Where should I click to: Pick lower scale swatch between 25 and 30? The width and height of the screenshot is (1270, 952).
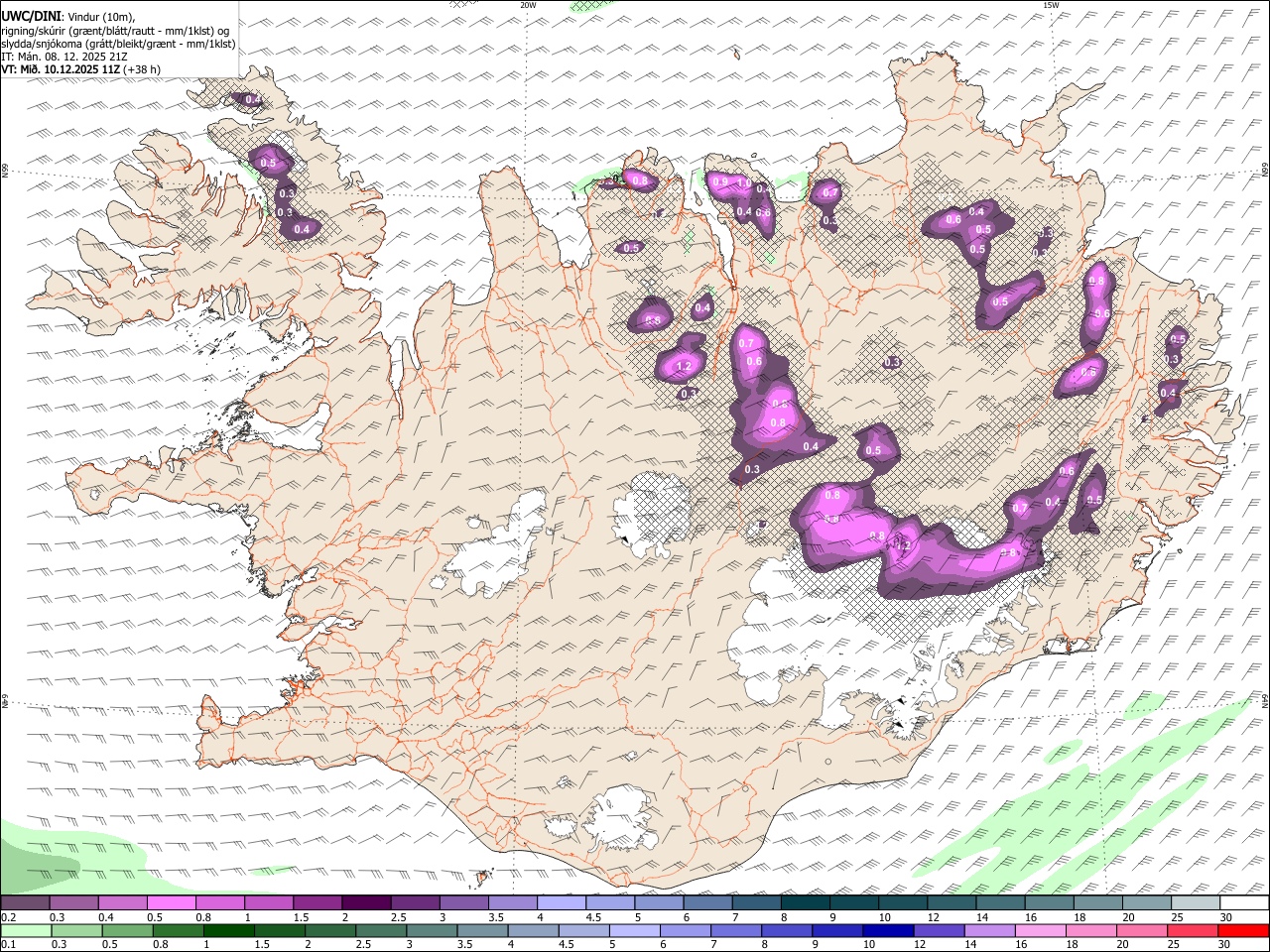click(x=1192, y=931)
